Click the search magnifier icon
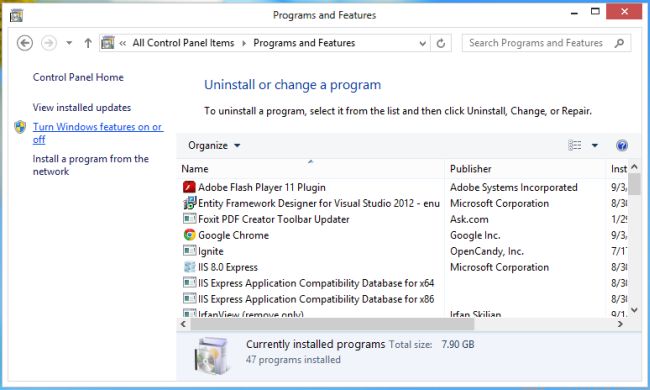The image size is (650, 390). point(619,43)
